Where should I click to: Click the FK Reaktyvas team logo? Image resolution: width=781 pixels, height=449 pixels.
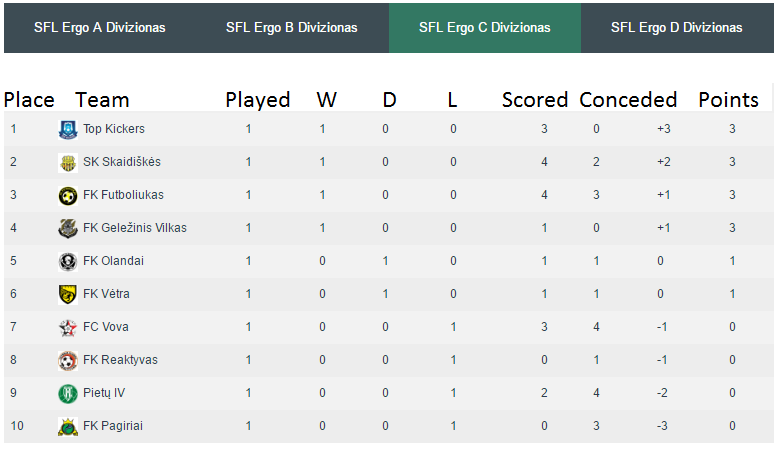68,361
